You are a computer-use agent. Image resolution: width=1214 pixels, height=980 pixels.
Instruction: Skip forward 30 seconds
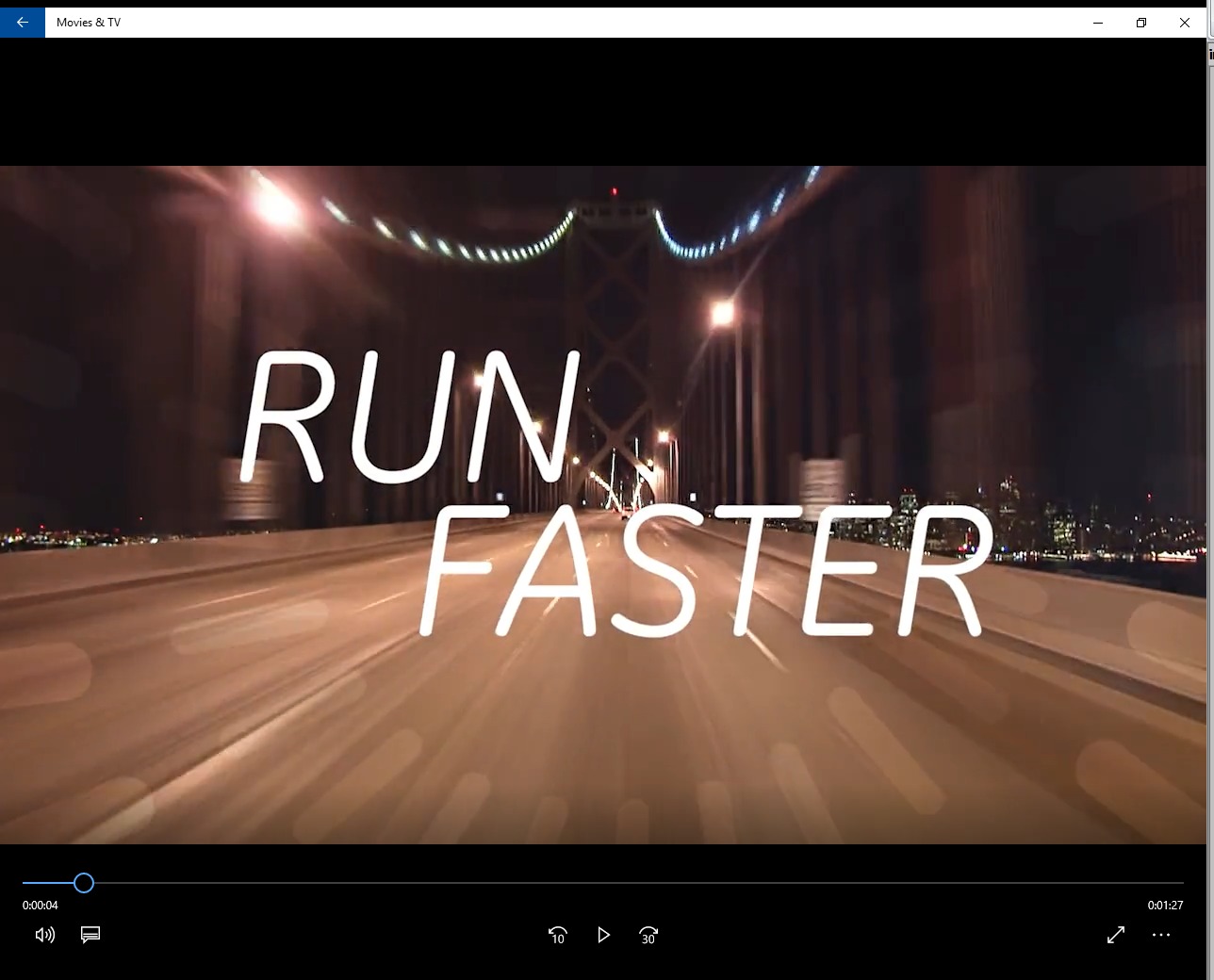click(648, 935)
